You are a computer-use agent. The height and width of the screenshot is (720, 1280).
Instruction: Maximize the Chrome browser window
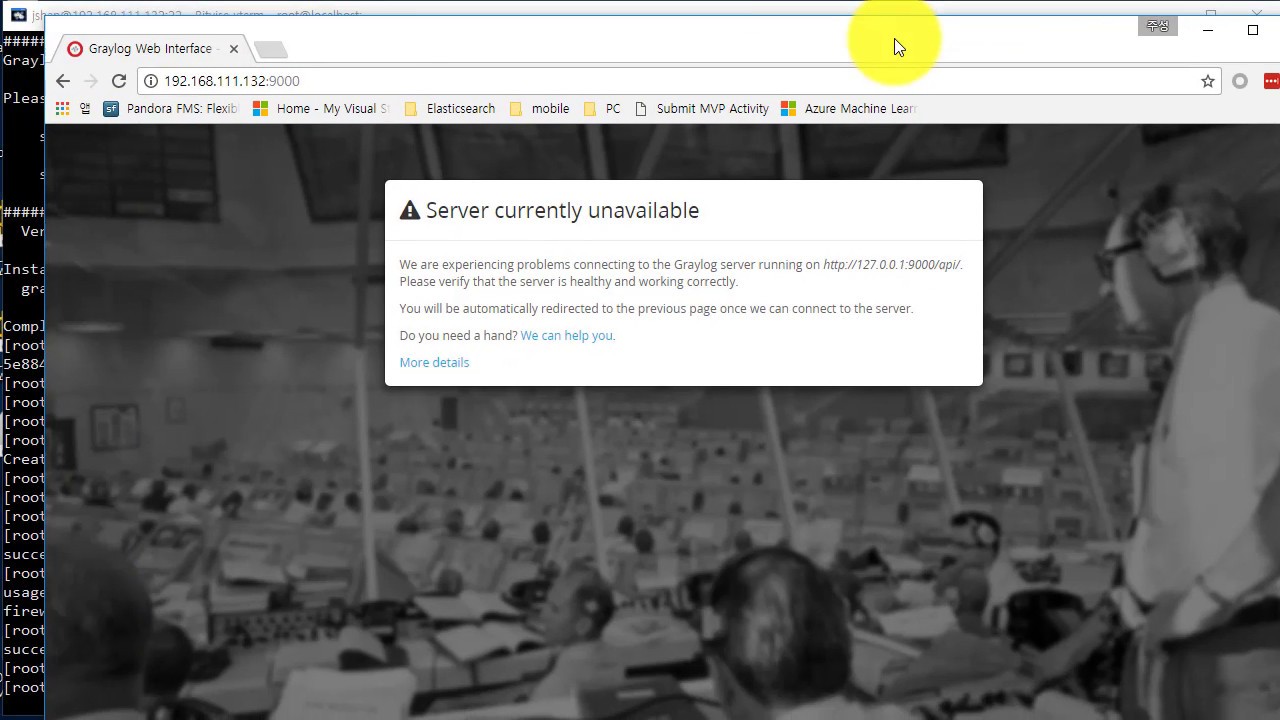point(1253,30)
